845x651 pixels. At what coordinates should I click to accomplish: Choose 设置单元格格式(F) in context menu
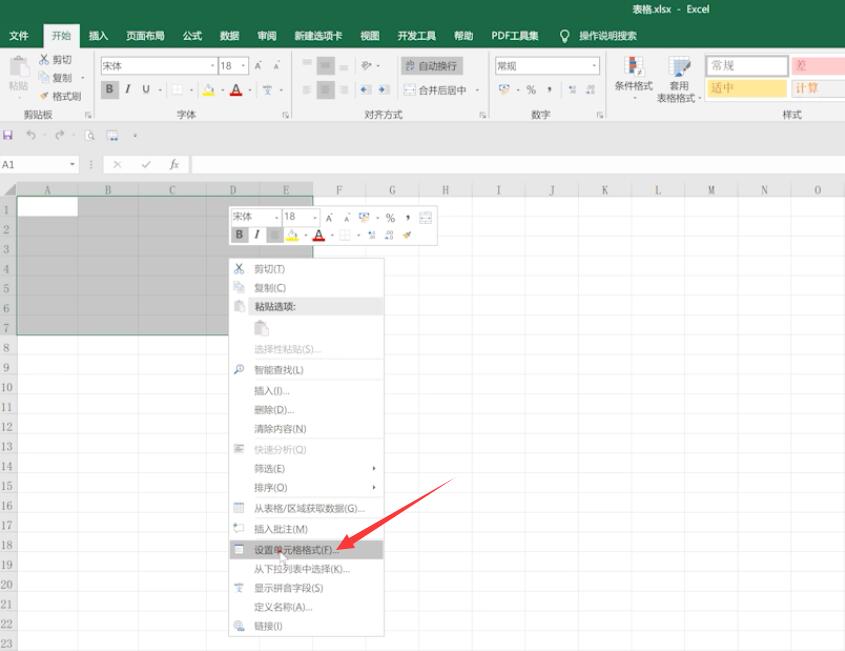306,550
